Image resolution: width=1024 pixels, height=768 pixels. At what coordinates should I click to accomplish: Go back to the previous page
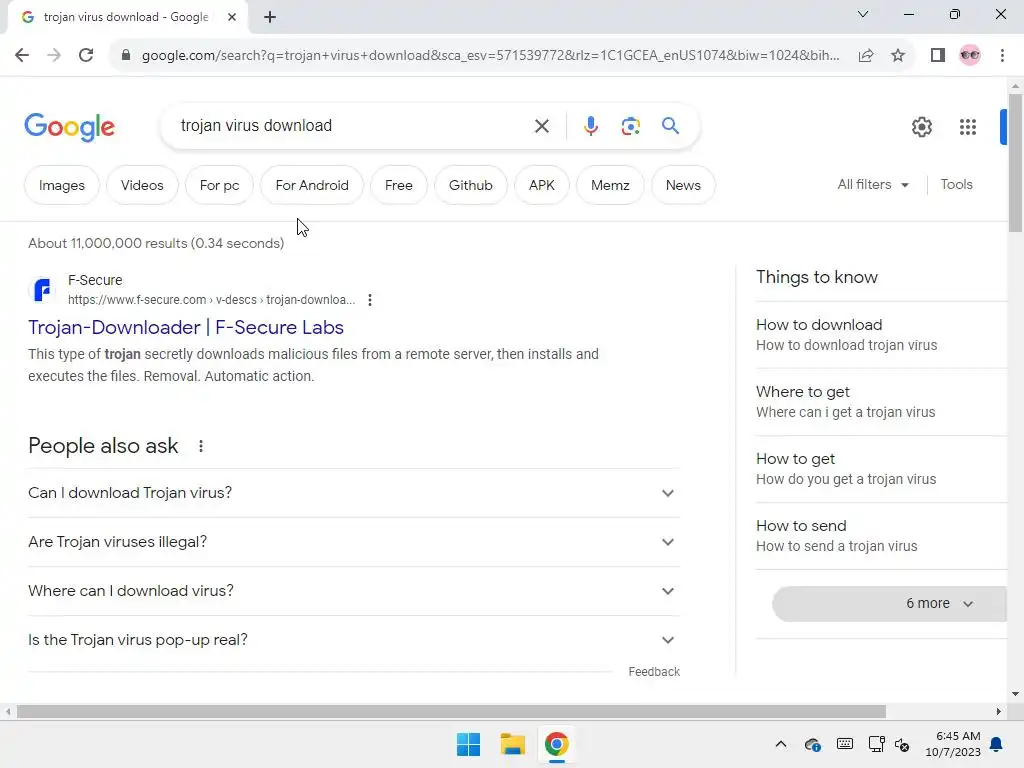22,55
